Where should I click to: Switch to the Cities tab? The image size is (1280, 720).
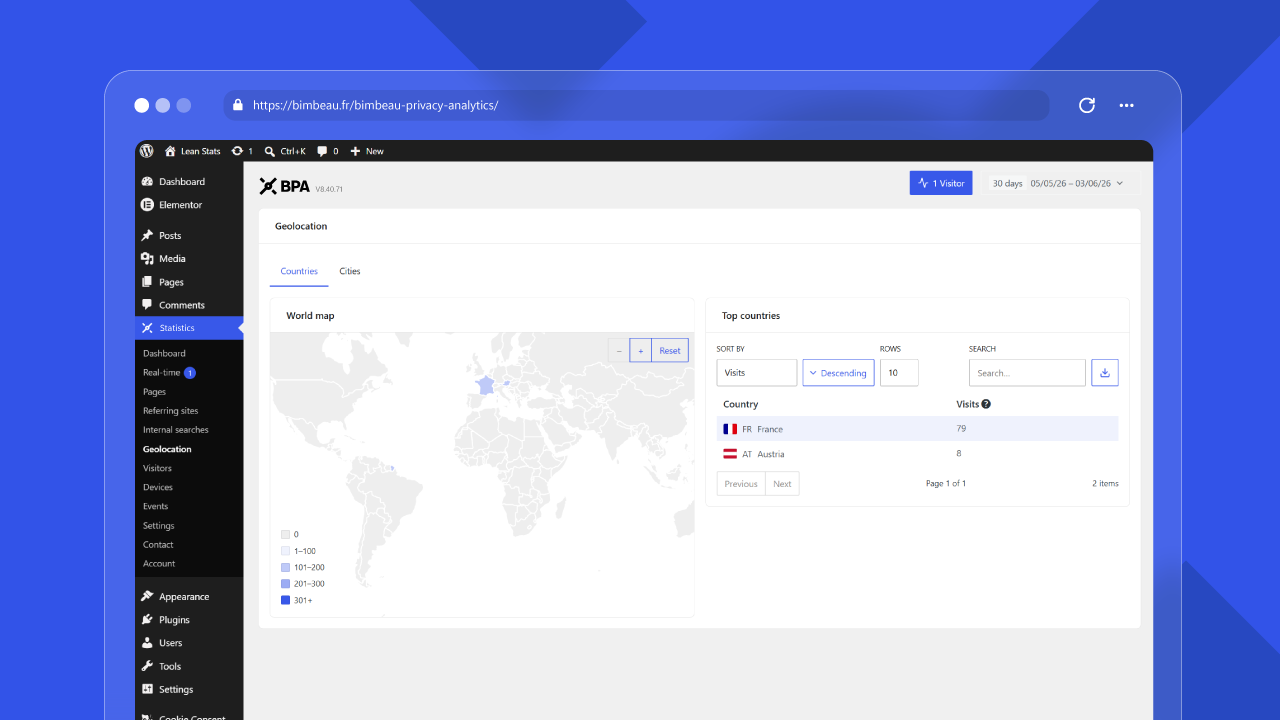(x=350, y=271)
